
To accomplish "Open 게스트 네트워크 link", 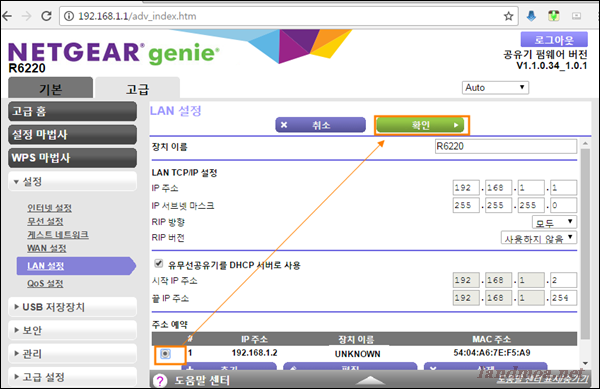I will (x=58, y=234).
